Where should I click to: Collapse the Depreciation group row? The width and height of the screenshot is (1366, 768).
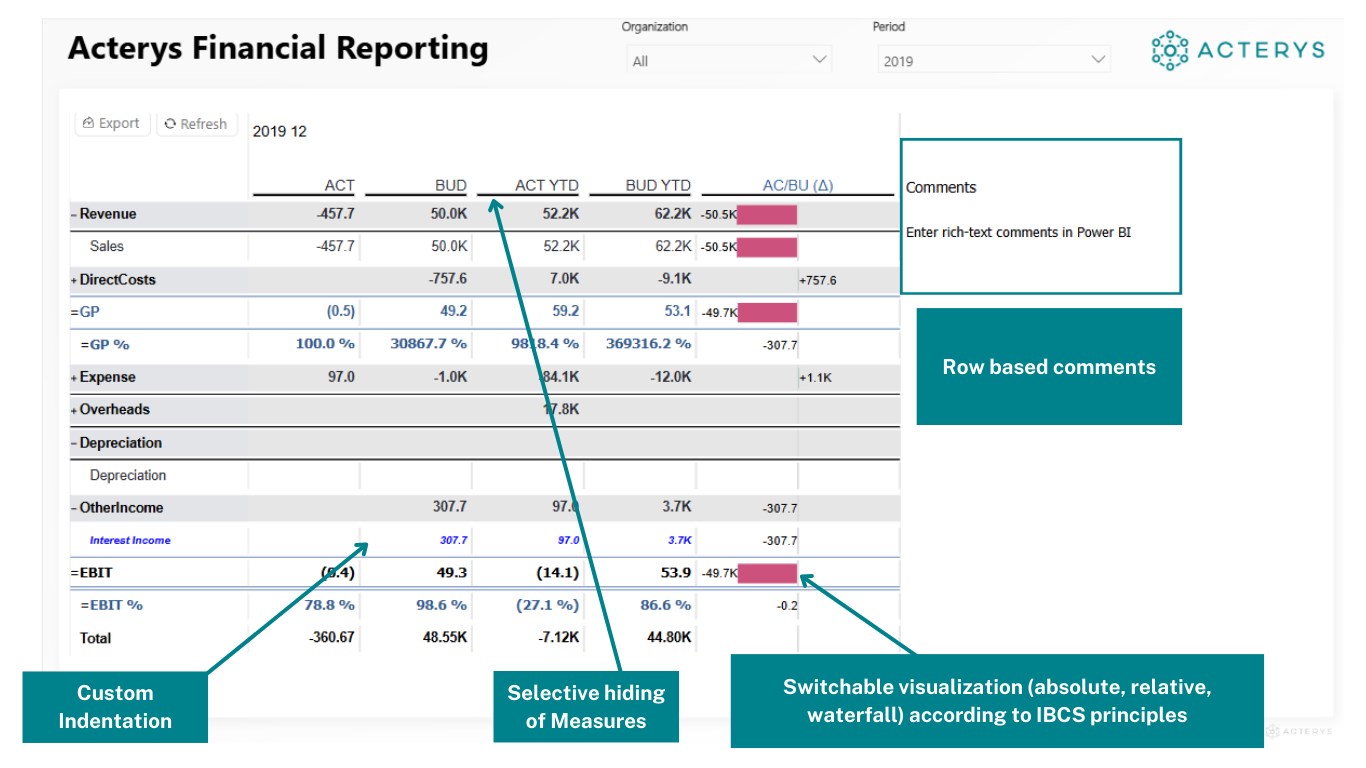(74, 443)
